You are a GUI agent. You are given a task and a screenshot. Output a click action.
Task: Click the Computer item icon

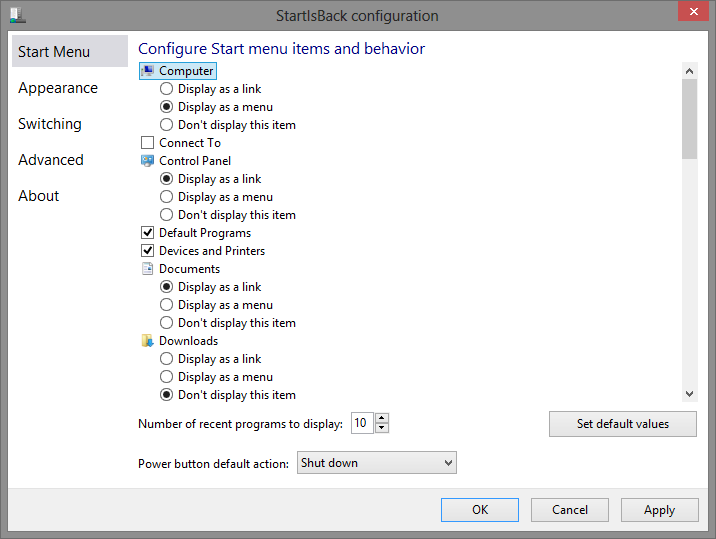pyautogui.click(x=147, y=71)
